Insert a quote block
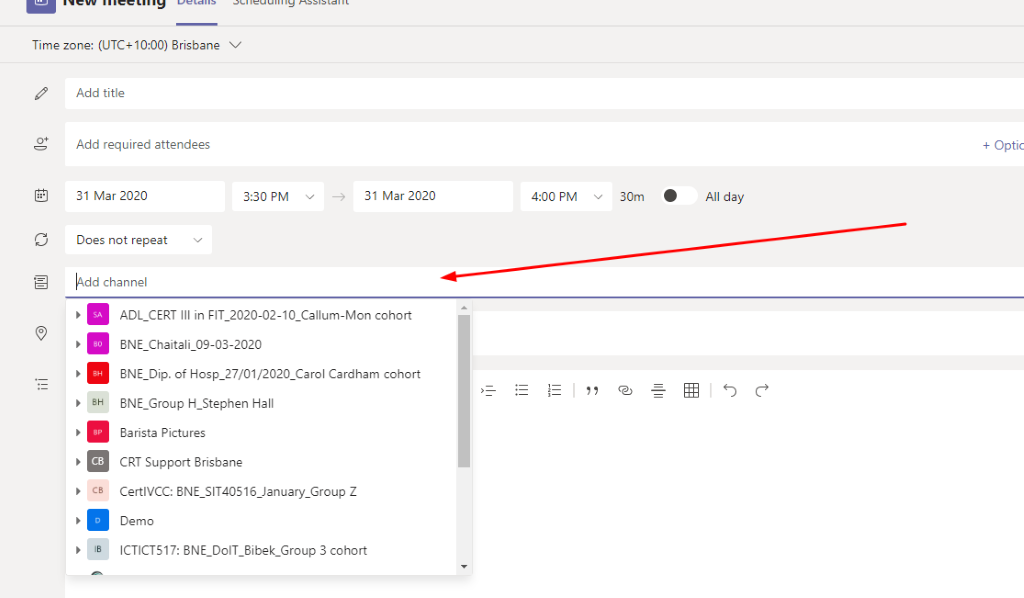This screenshot has width=1024, height=598. (592, 390)
